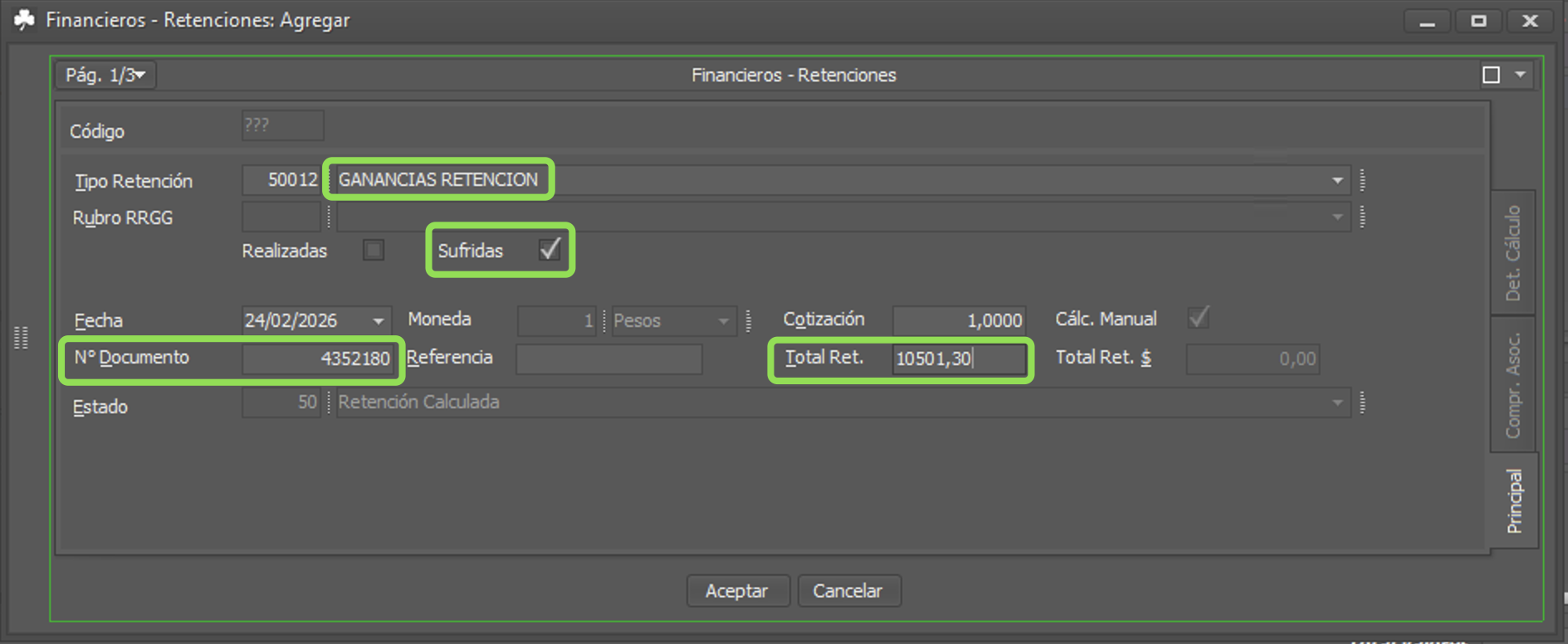Viewport: 1568px width, 644px height.
Task: Click the dotted grip beside Estado field
Action: coord(1362,402)
